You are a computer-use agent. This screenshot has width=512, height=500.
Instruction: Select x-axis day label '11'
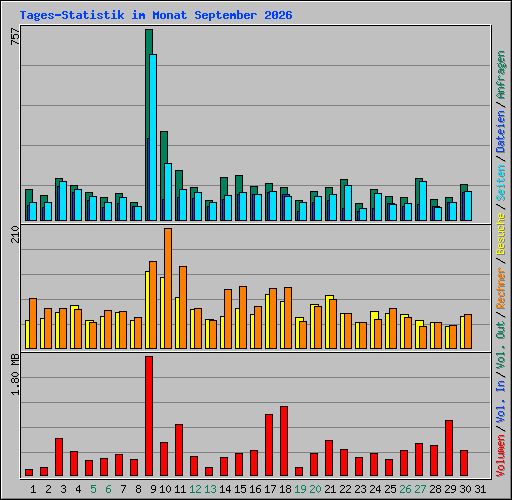click(180, 489)
